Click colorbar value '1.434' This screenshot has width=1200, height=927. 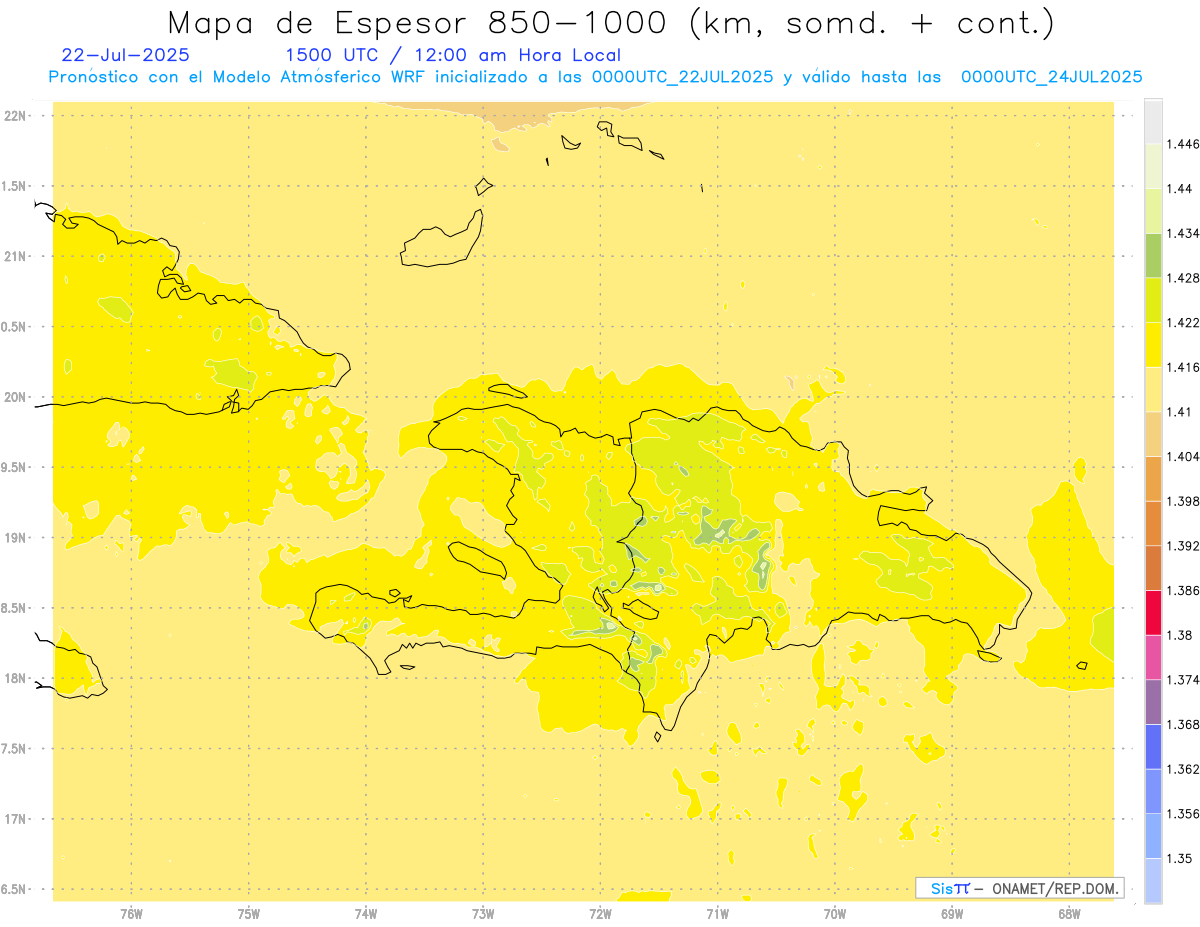coord(1183,233)
